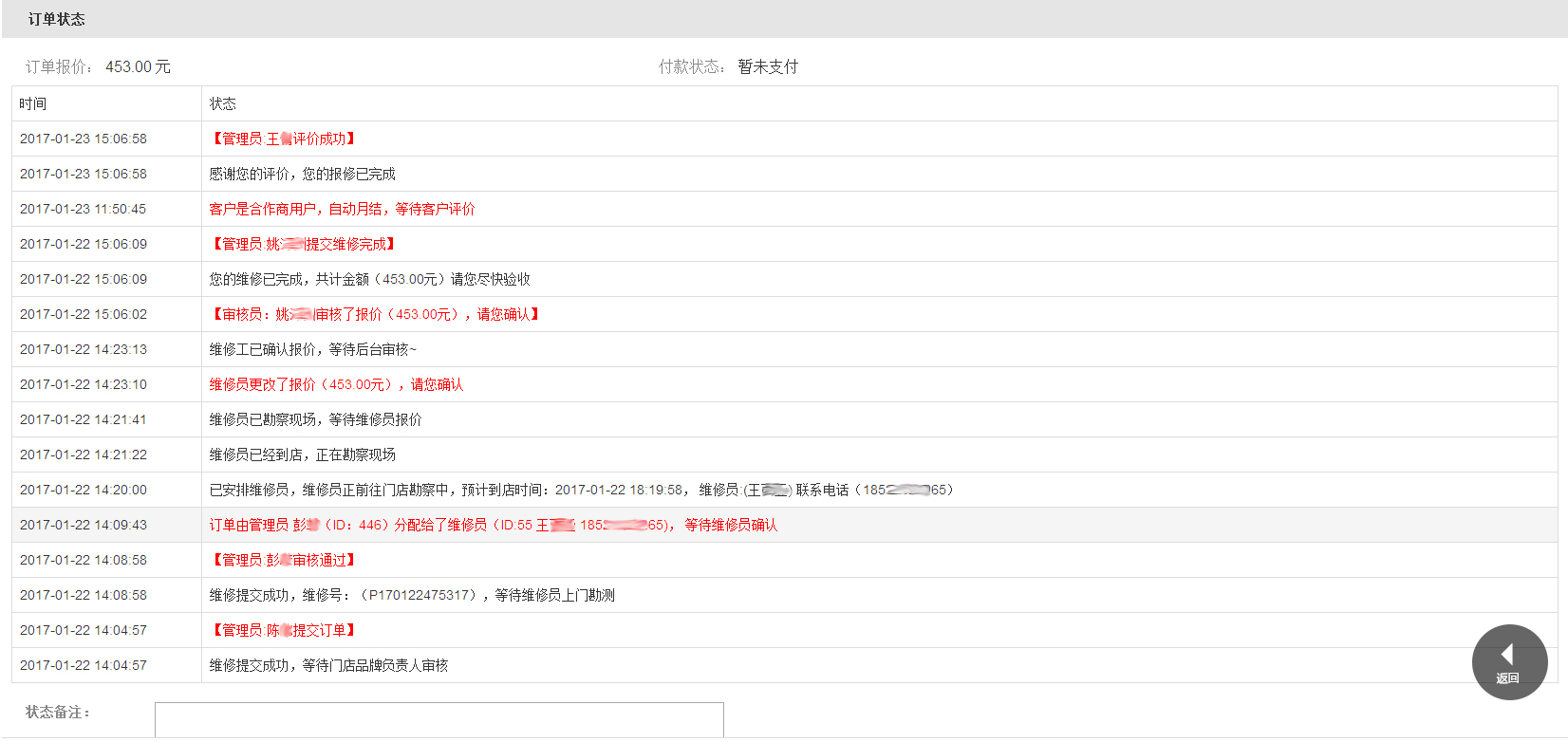Click the 审核员 审核了报价 status entry

pyautogui.click(x=376, y=314)
